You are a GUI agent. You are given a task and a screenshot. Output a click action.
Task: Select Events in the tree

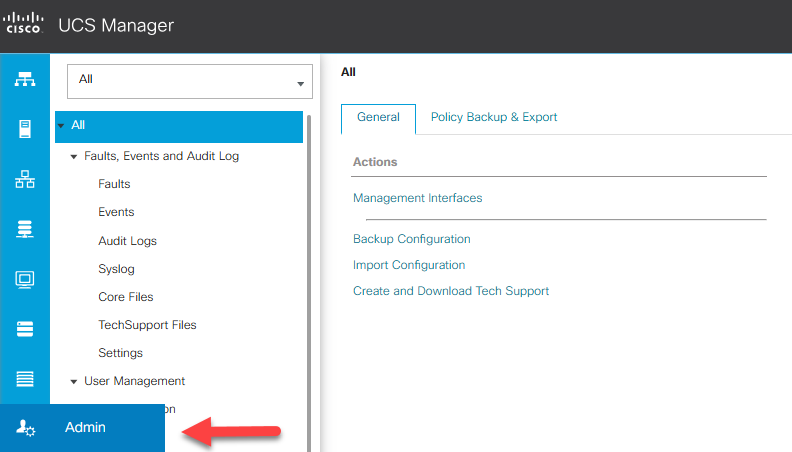click(x=116, y=212)
